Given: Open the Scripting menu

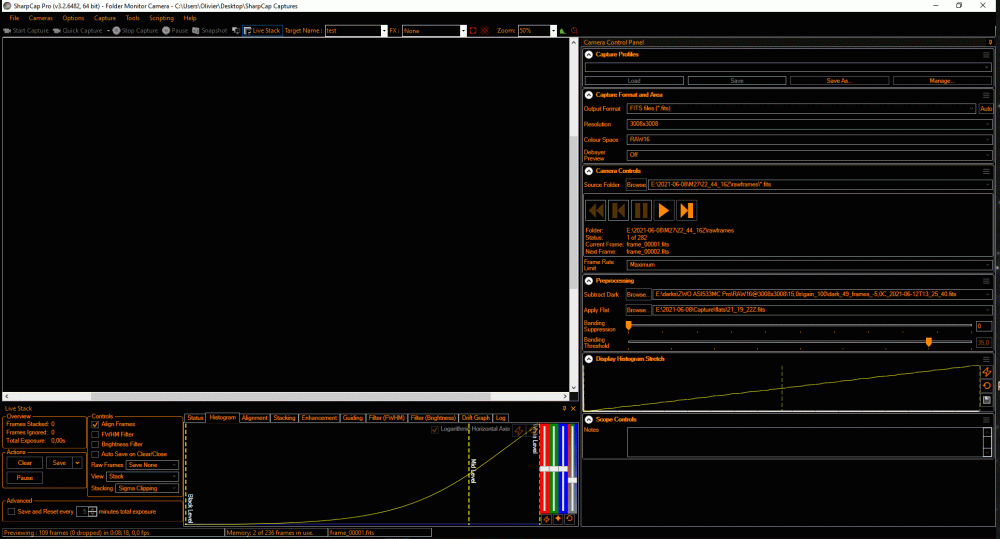Looking at the screenshot, I should pyautogui.click(x=161, y=18).
